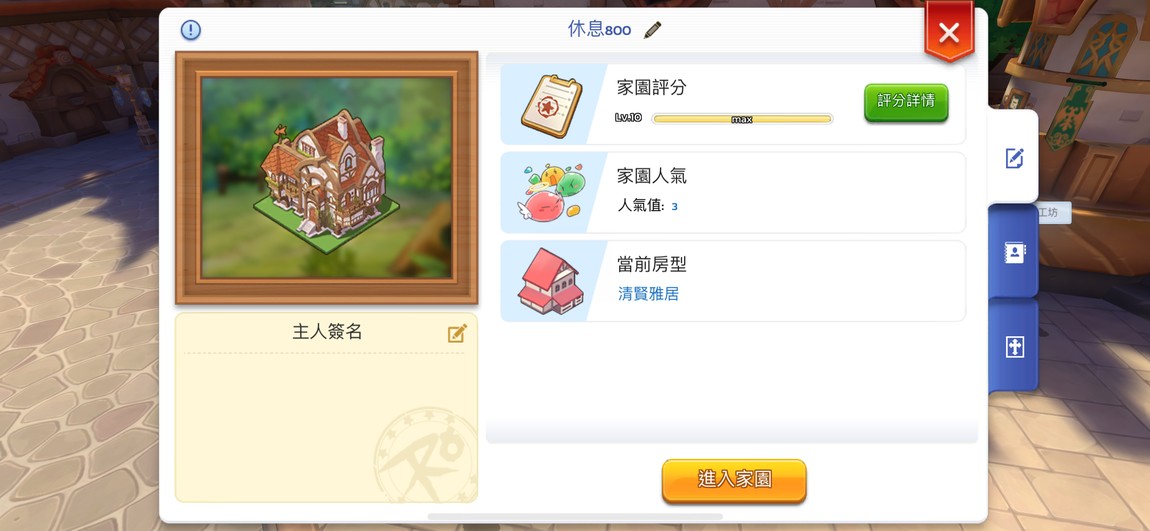Open 評分詳情 rating details
Image resolution: width=1150 pixels, height=531 pixels.
point(906,102)
